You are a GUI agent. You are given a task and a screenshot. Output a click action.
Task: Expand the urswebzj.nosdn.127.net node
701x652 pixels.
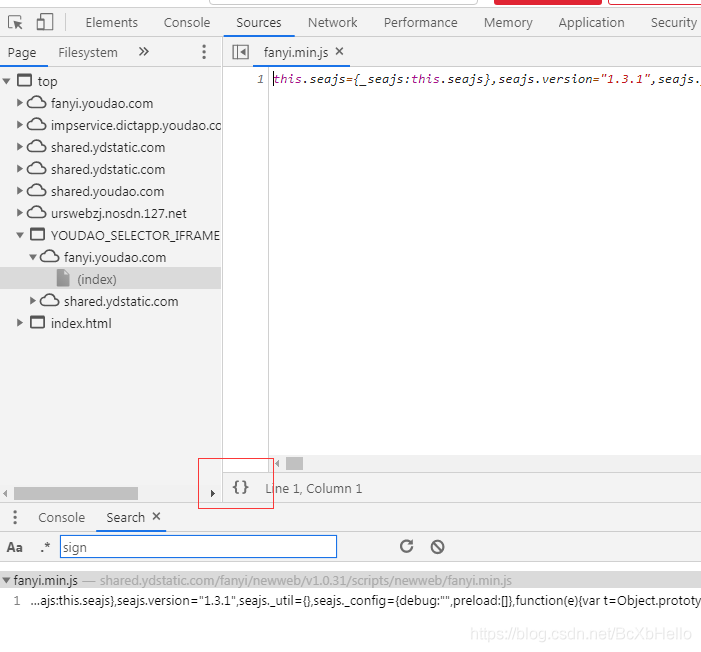[x=19, y=212]
